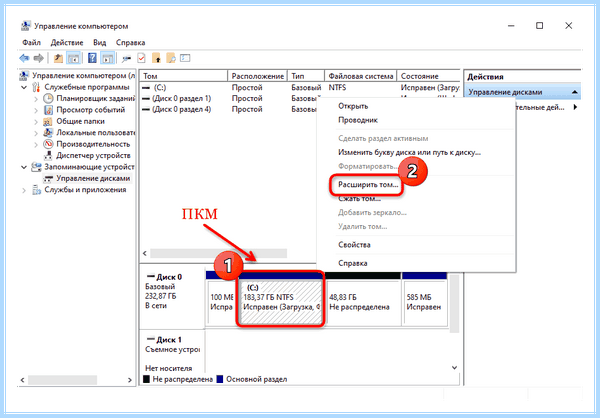Open the Файл menu

(31, 42)
